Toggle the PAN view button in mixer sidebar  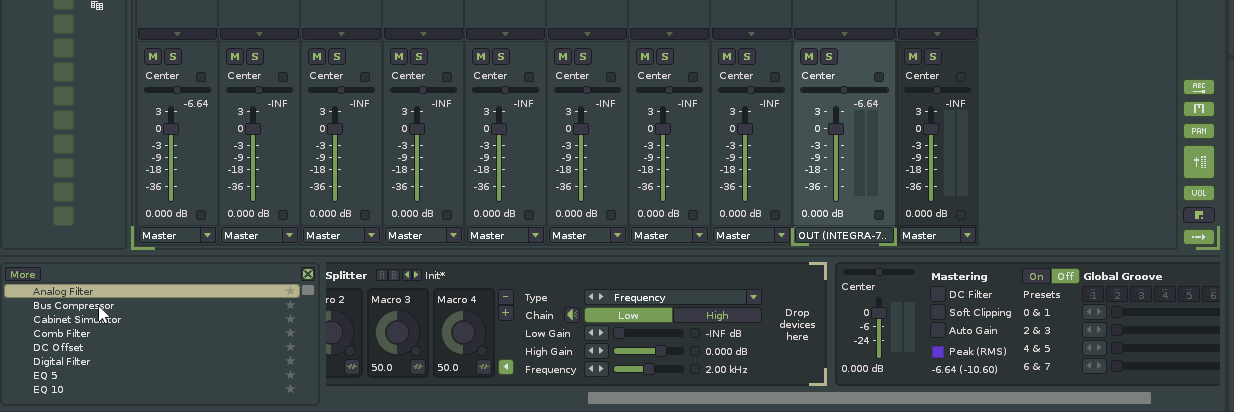[1198, 131]
